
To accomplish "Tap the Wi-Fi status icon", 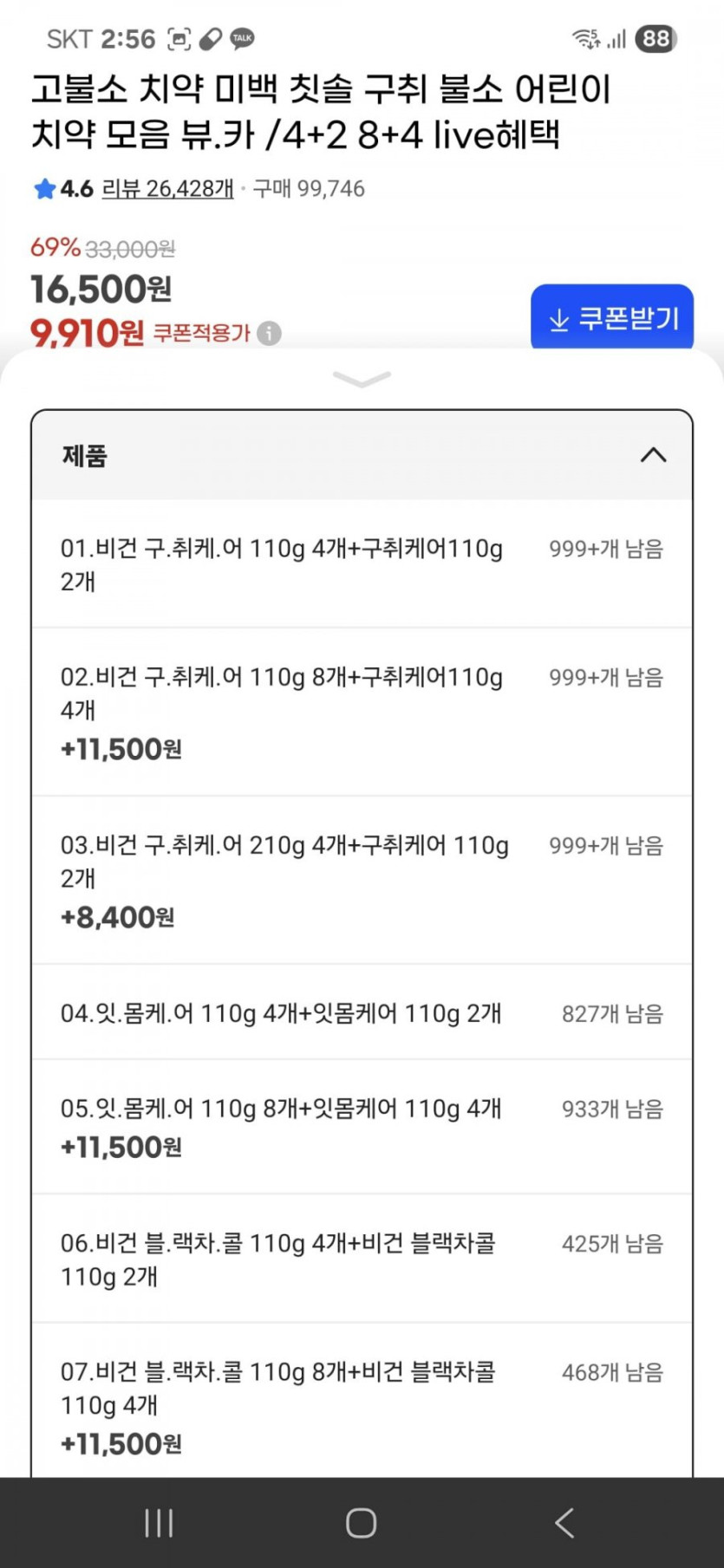I will click(585, 38).
